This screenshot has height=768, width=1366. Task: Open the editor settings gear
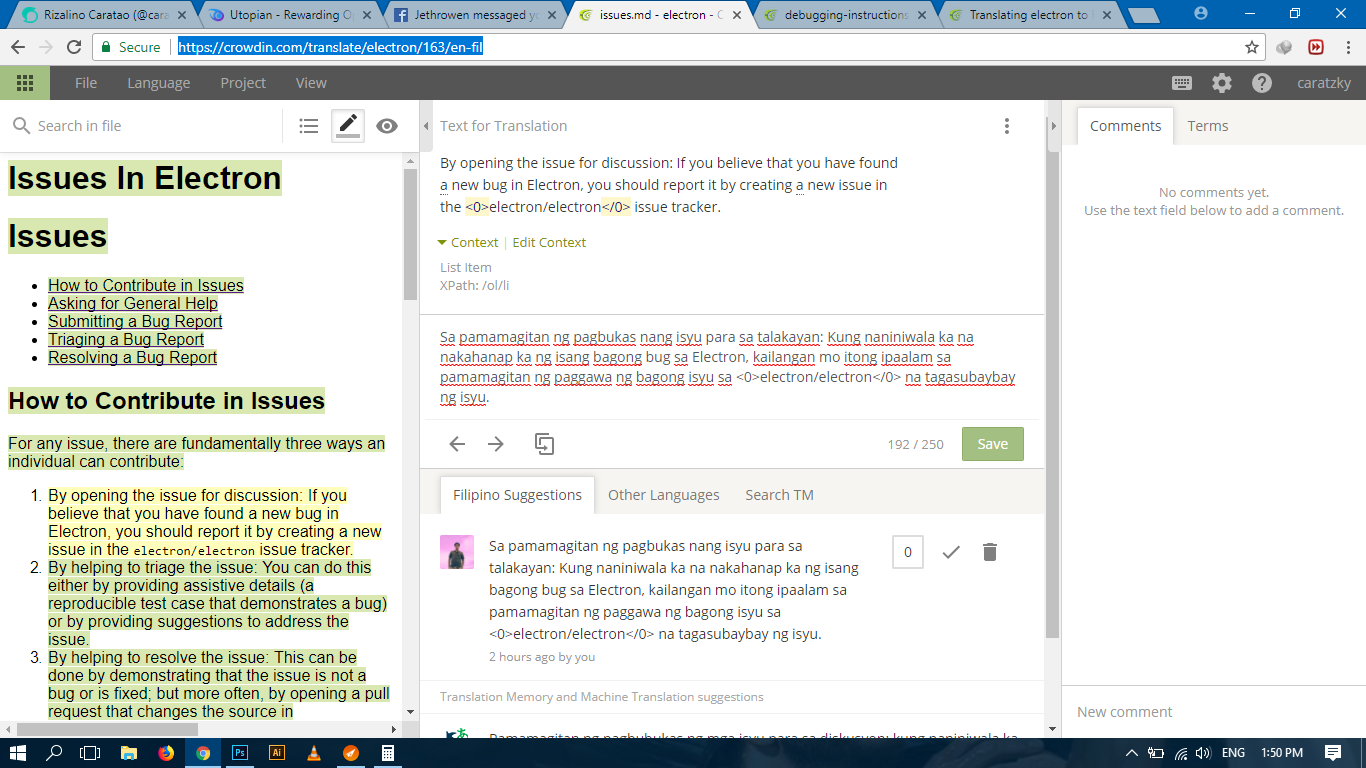pos(1222,83)
